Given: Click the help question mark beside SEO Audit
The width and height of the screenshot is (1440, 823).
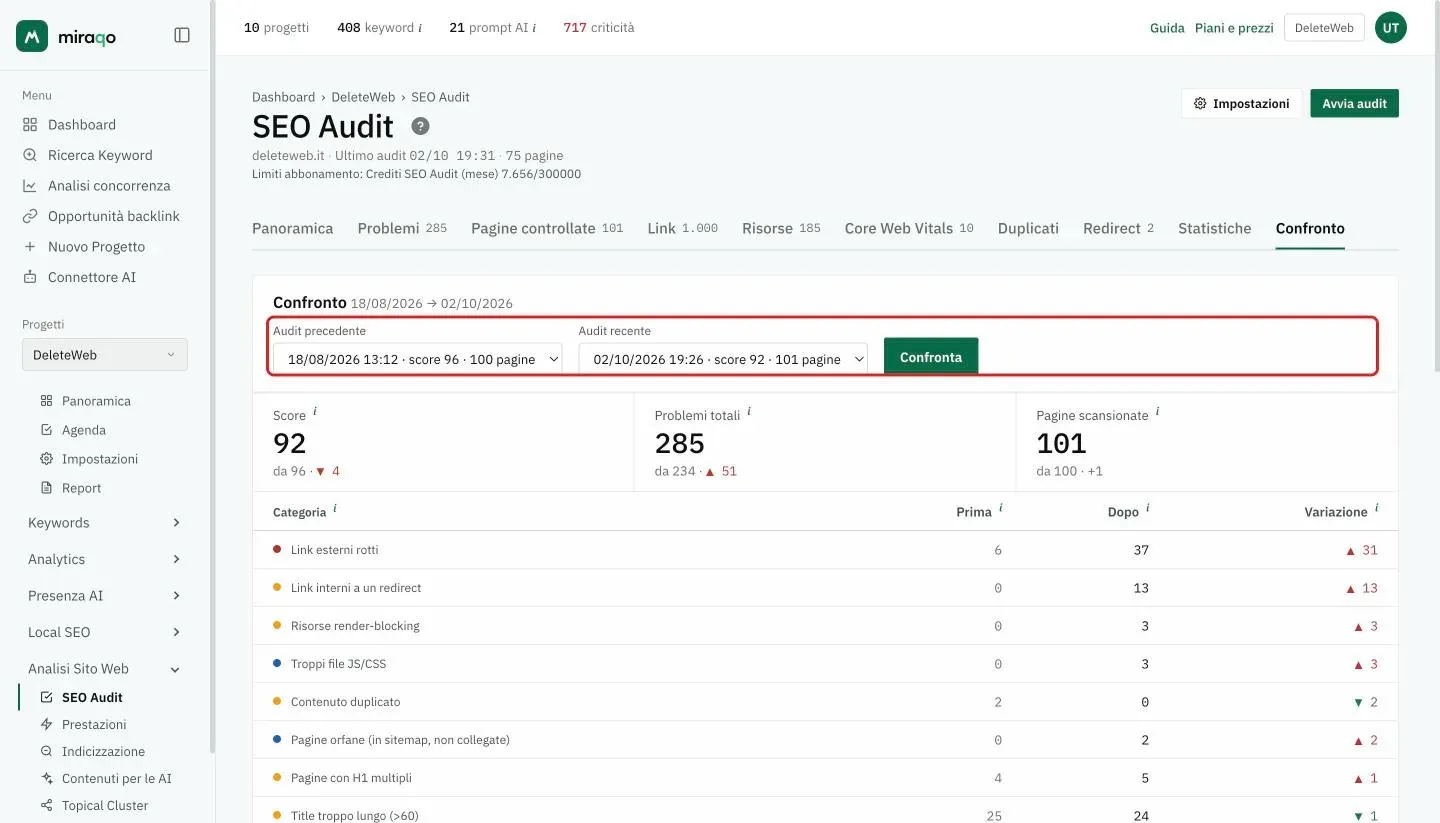Looking at the screenshot, I should 421,126.
